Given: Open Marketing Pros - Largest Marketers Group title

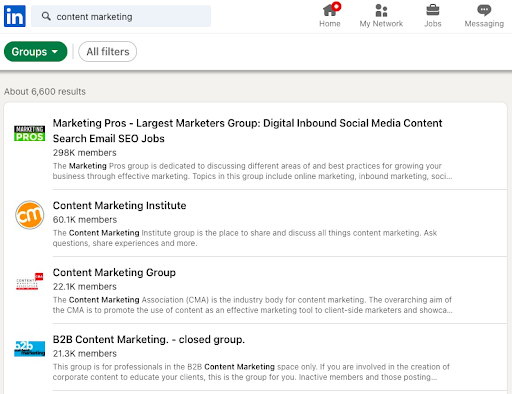Looking at the screenshot, I should click(247, 131).
